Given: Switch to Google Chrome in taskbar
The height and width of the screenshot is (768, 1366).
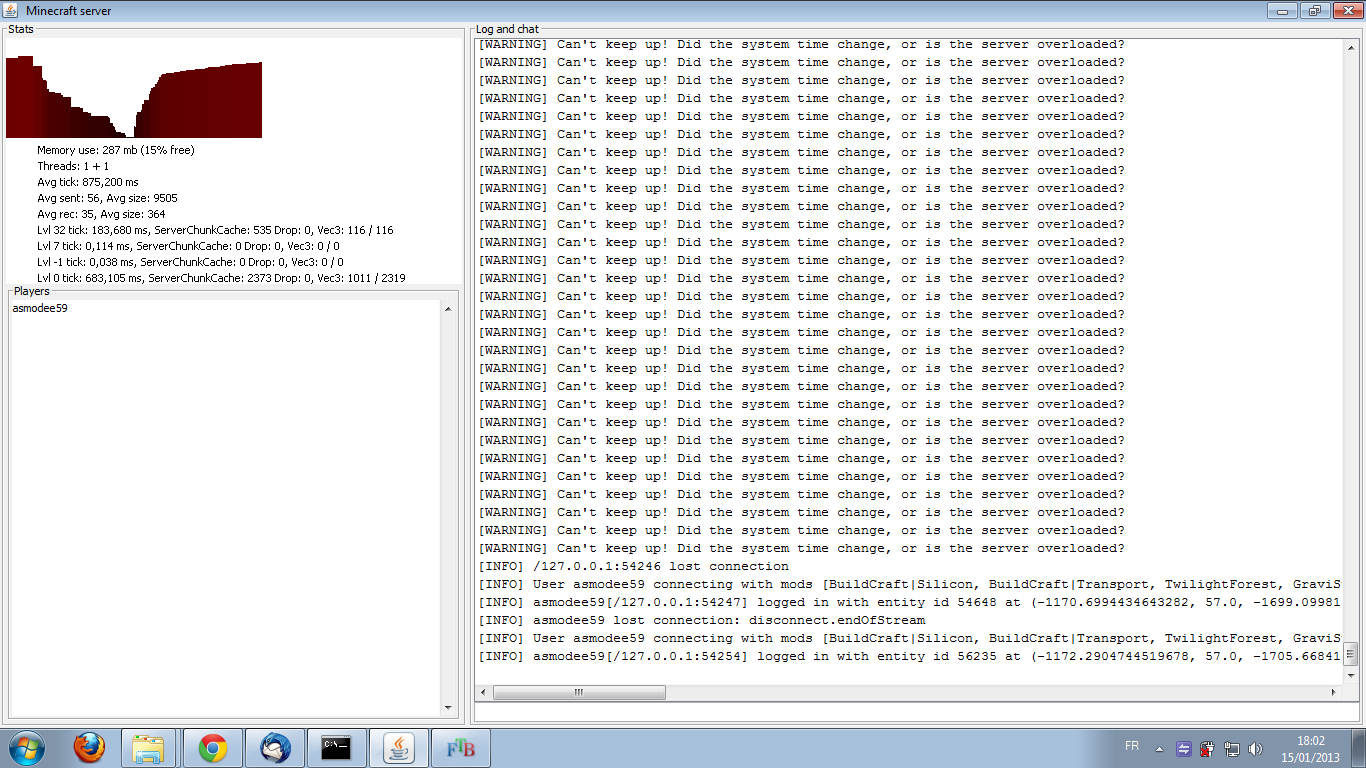Looking at the screenshot, I should (212, 748).
